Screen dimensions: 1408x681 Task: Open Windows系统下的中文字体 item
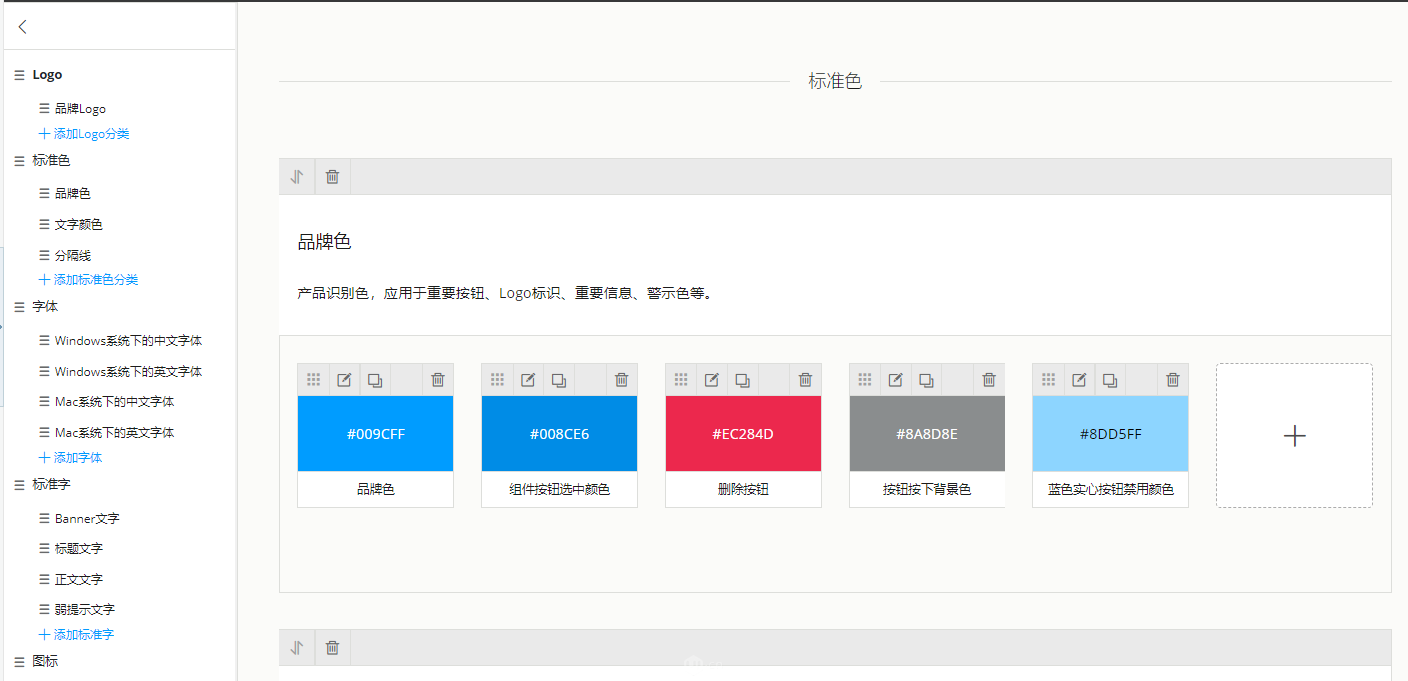(x=128, y=341)
